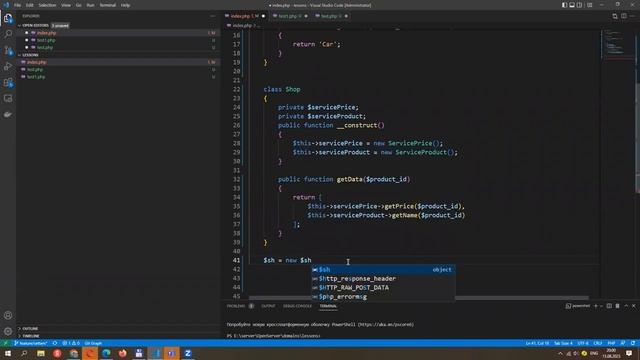Viewport: 640px width, 360px height.
Task: Open the Manage gear icon
Action: pyautogui.click(x=8, y=331)
